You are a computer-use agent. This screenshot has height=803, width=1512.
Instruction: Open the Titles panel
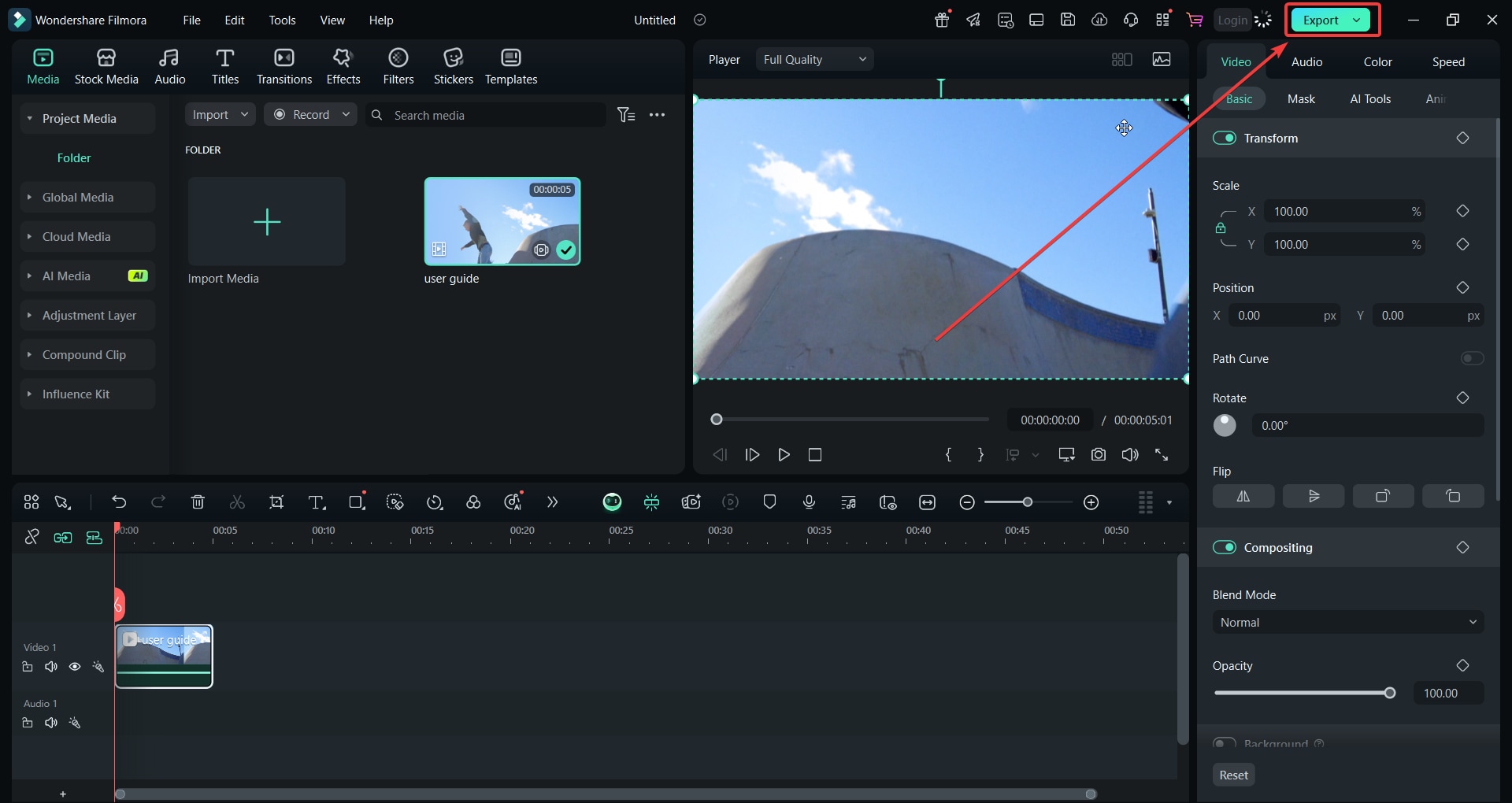[224, 66]
